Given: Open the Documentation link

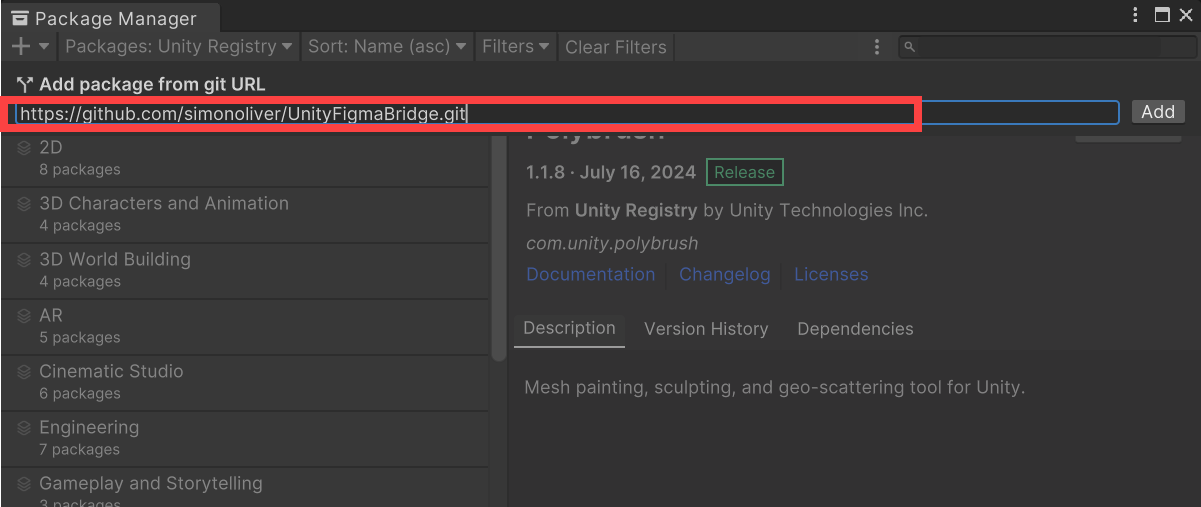Looking at the screenshot, I should tap(590, 274).
